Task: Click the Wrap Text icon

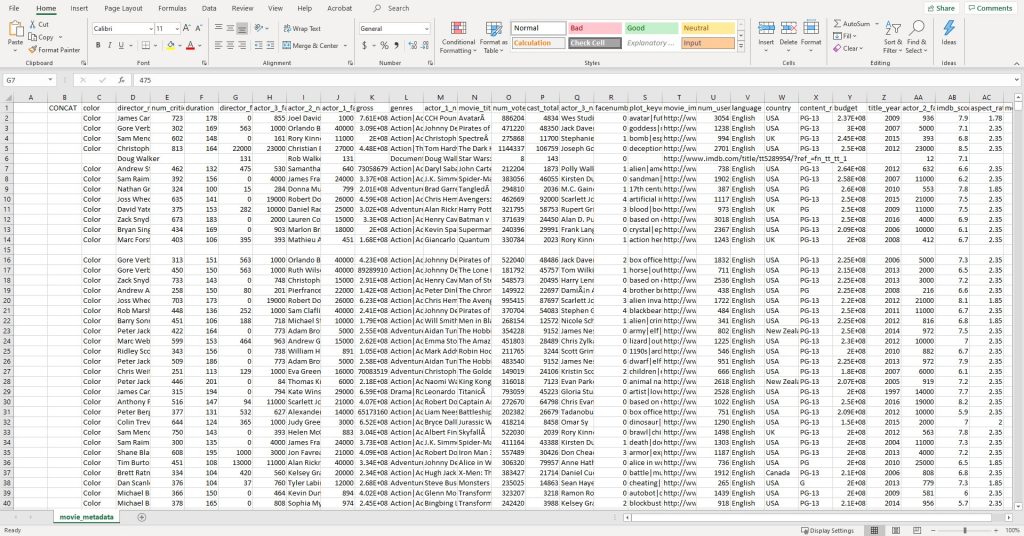Action: [x=287, y=29]
